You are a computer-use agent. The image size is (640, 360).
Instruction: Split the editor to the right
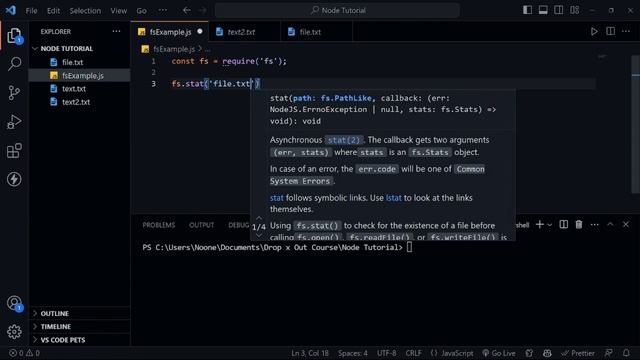click(610, 31)
